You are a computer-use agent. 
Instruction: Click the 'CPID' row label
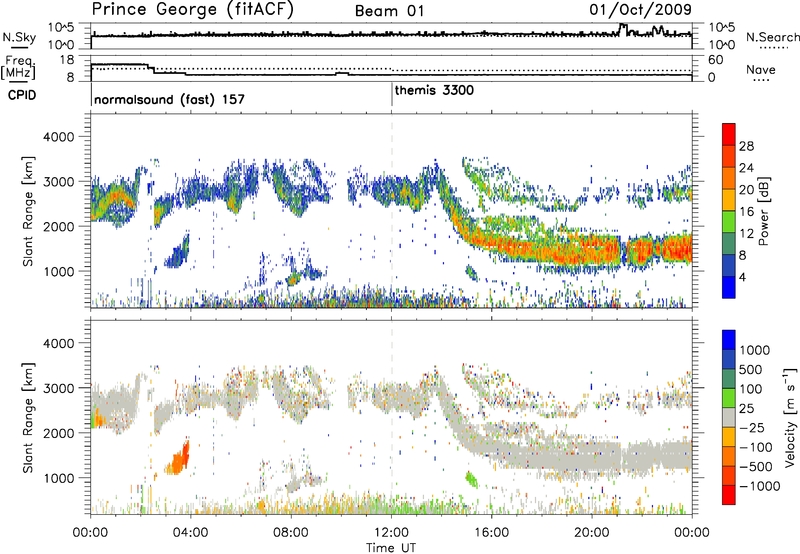(22, 95)
